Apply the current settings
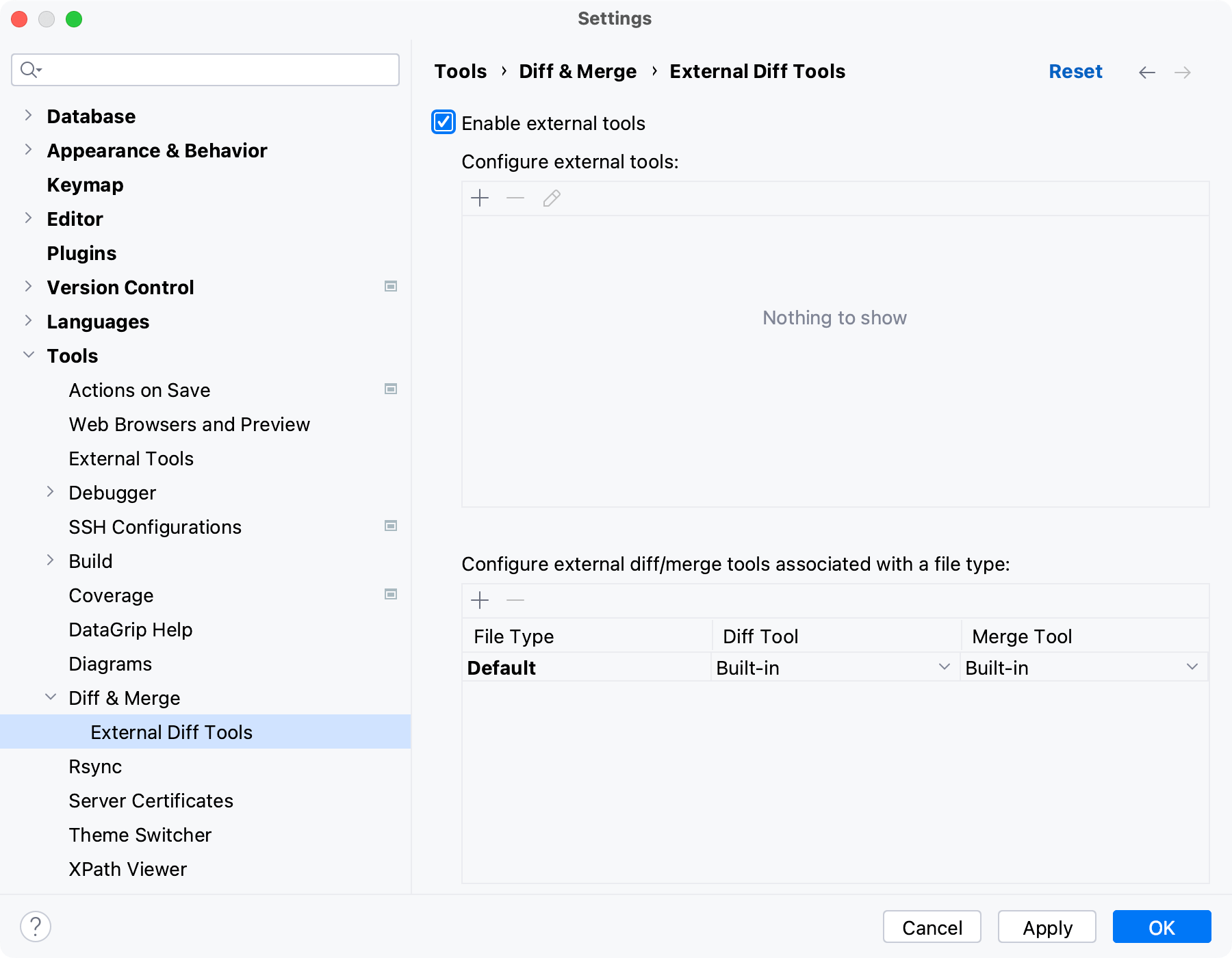Viewport: 1232px width, 958px height. (1047, 927)
